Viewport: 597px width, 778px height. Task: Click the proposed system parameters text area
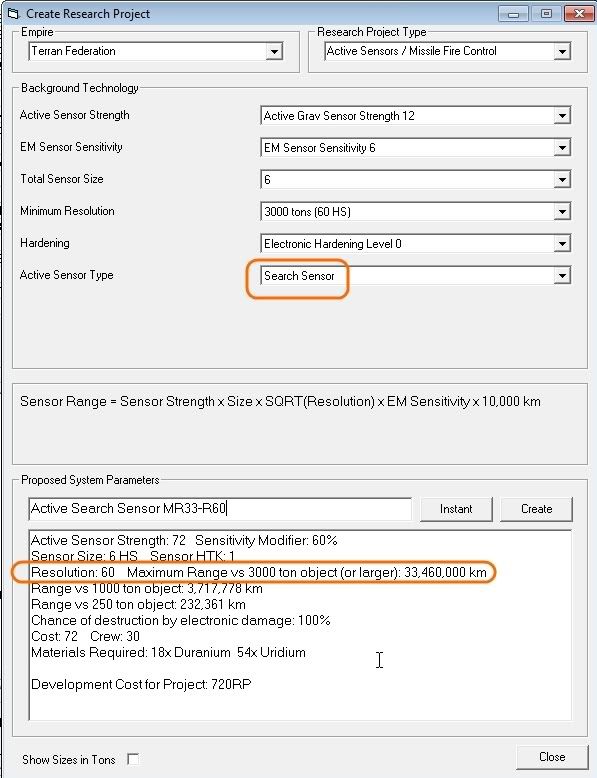pyautogui.click(x=300, y=625)
